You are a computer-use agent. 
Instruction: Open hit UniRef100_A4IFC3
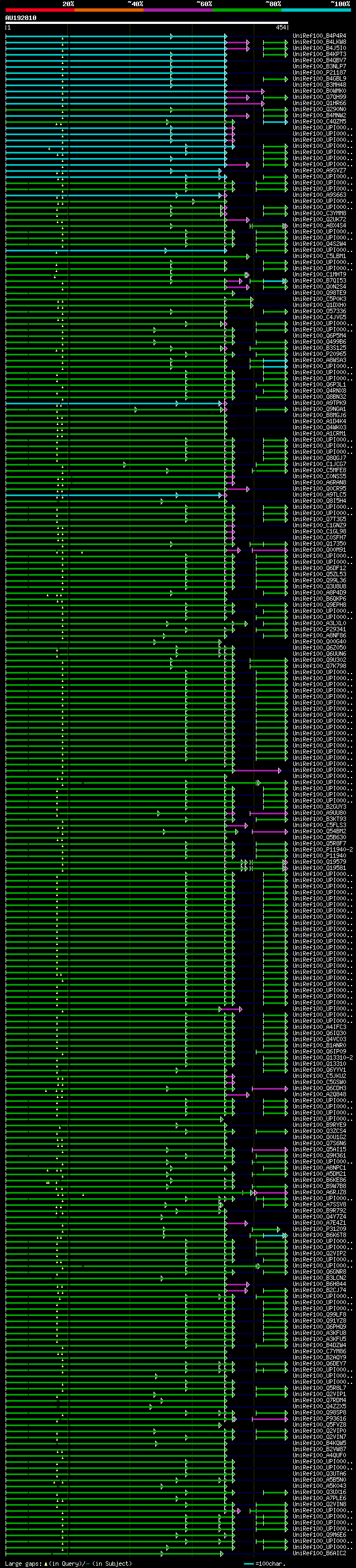click(x=319, y=1027)
